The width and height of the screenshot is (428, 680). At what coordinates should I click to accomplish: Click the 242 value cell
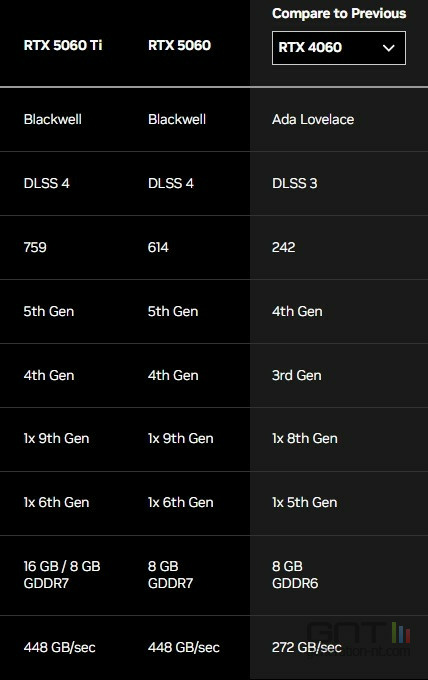(x=284, y=247)
